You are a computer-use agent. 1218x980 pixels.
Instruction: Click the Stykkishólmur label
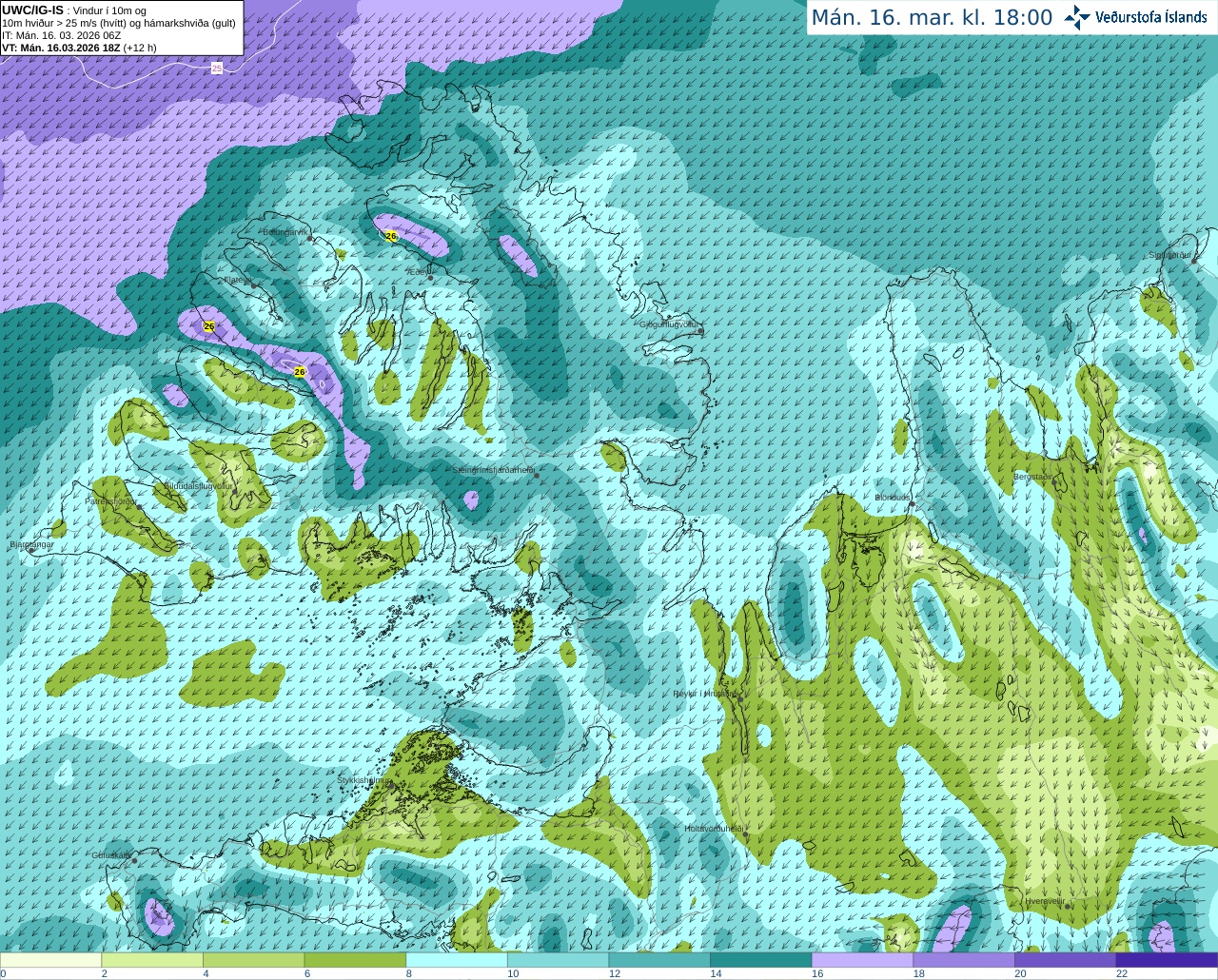363,780
